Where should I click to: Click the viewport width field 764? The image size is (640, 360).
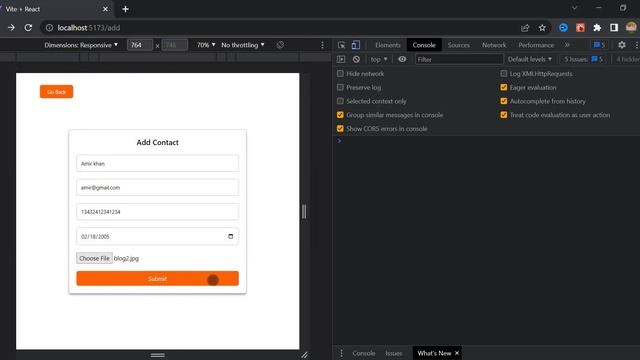[140, 45]
